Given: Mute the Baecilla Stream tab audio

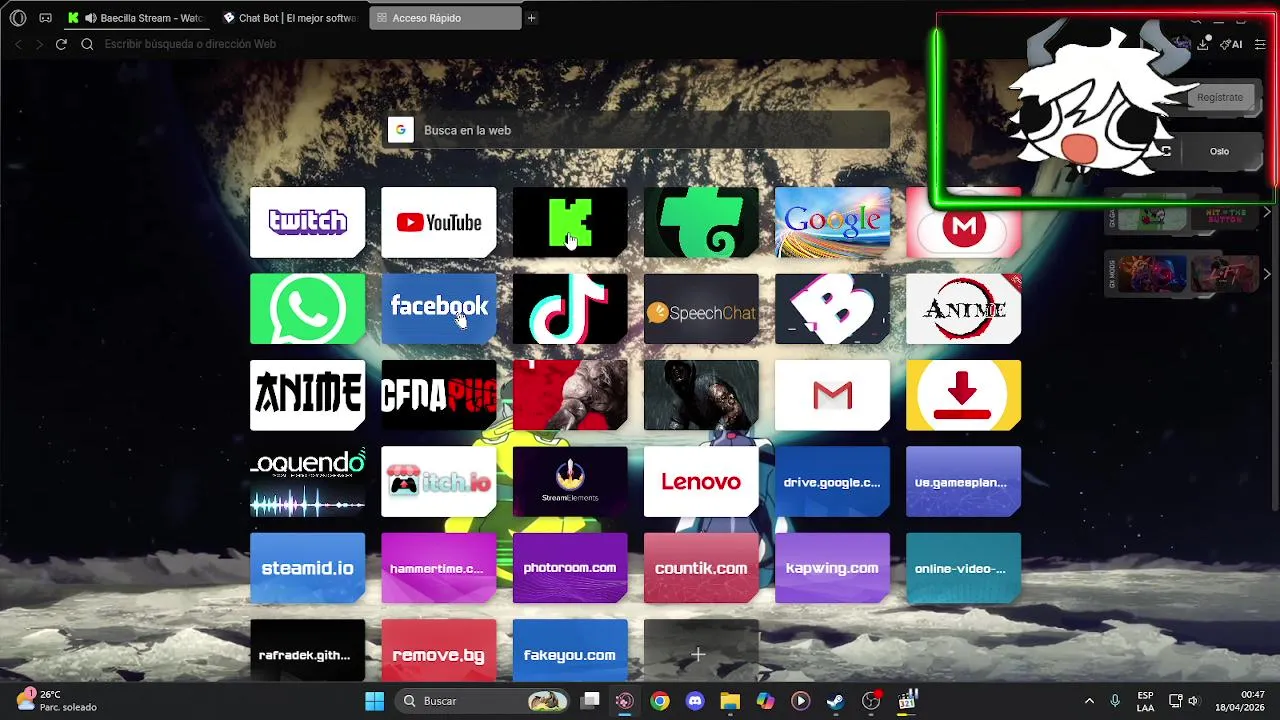Looking at the screenshot, I should point(91,18).
